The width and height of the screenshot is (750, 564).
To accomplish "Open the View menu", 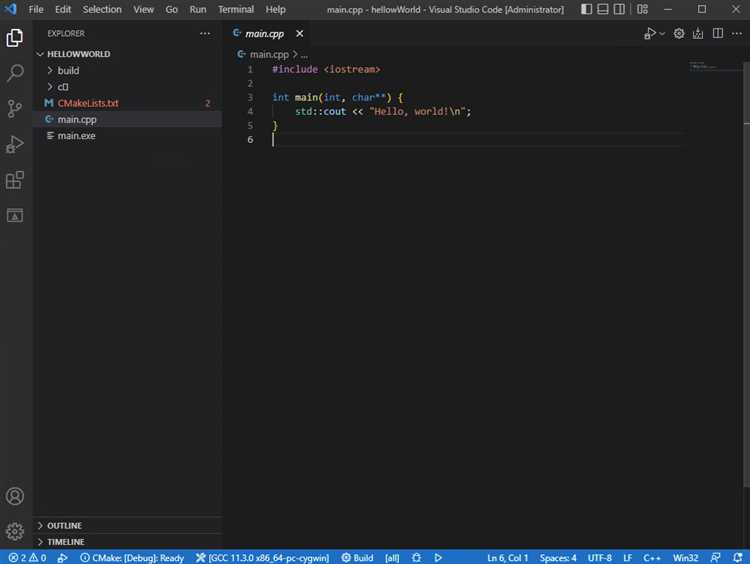I will click(x=143, y=9).
